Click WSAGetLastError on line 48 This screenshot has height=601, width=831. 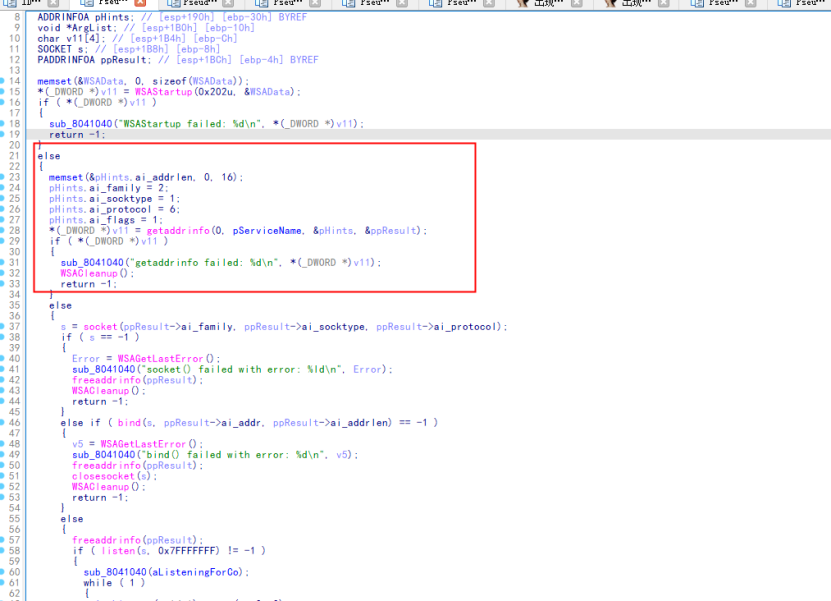[x=143, y=444]
